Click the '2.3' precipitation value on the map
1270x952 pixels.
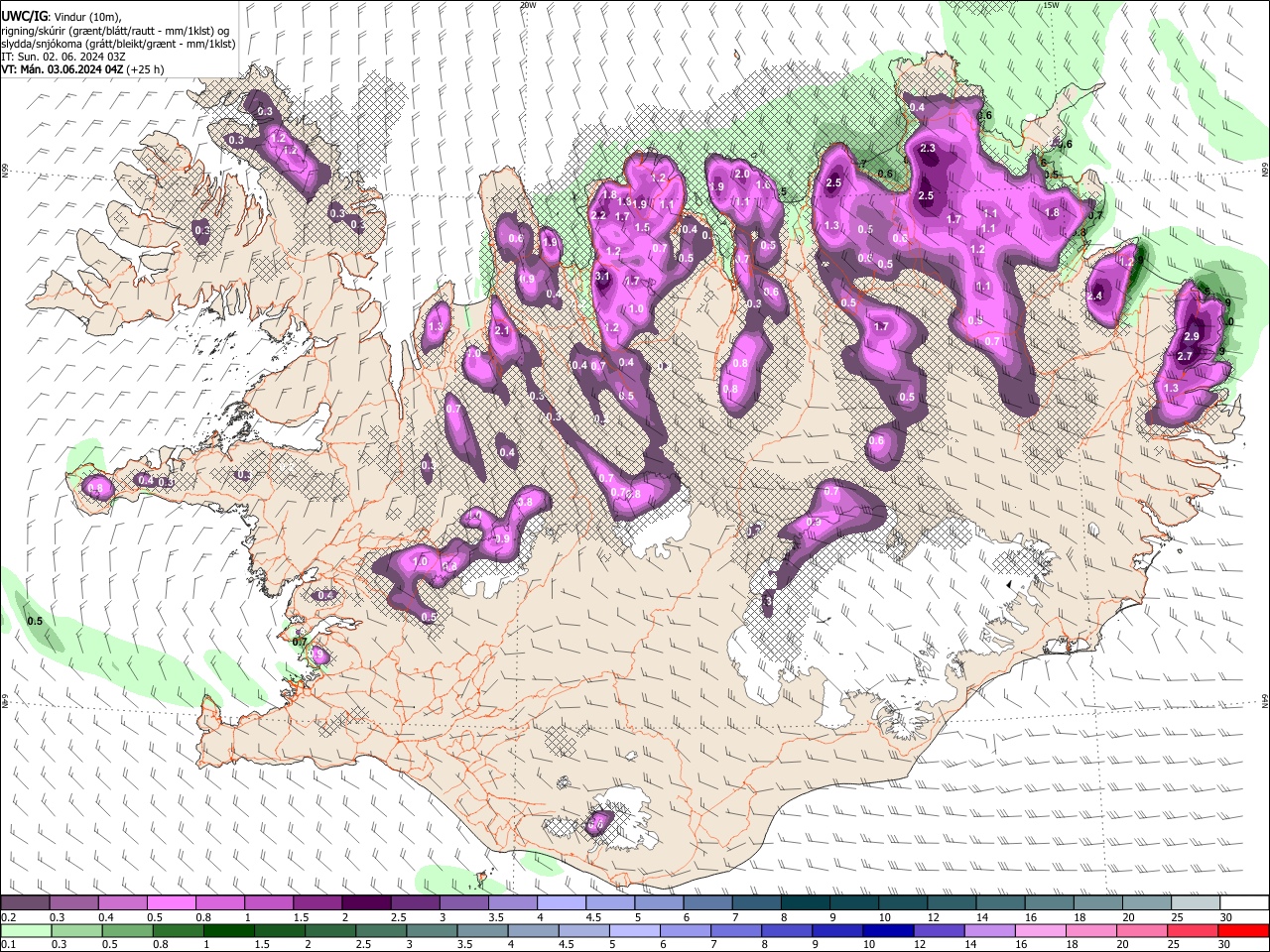pyautogui.click(x=928, y=149)
